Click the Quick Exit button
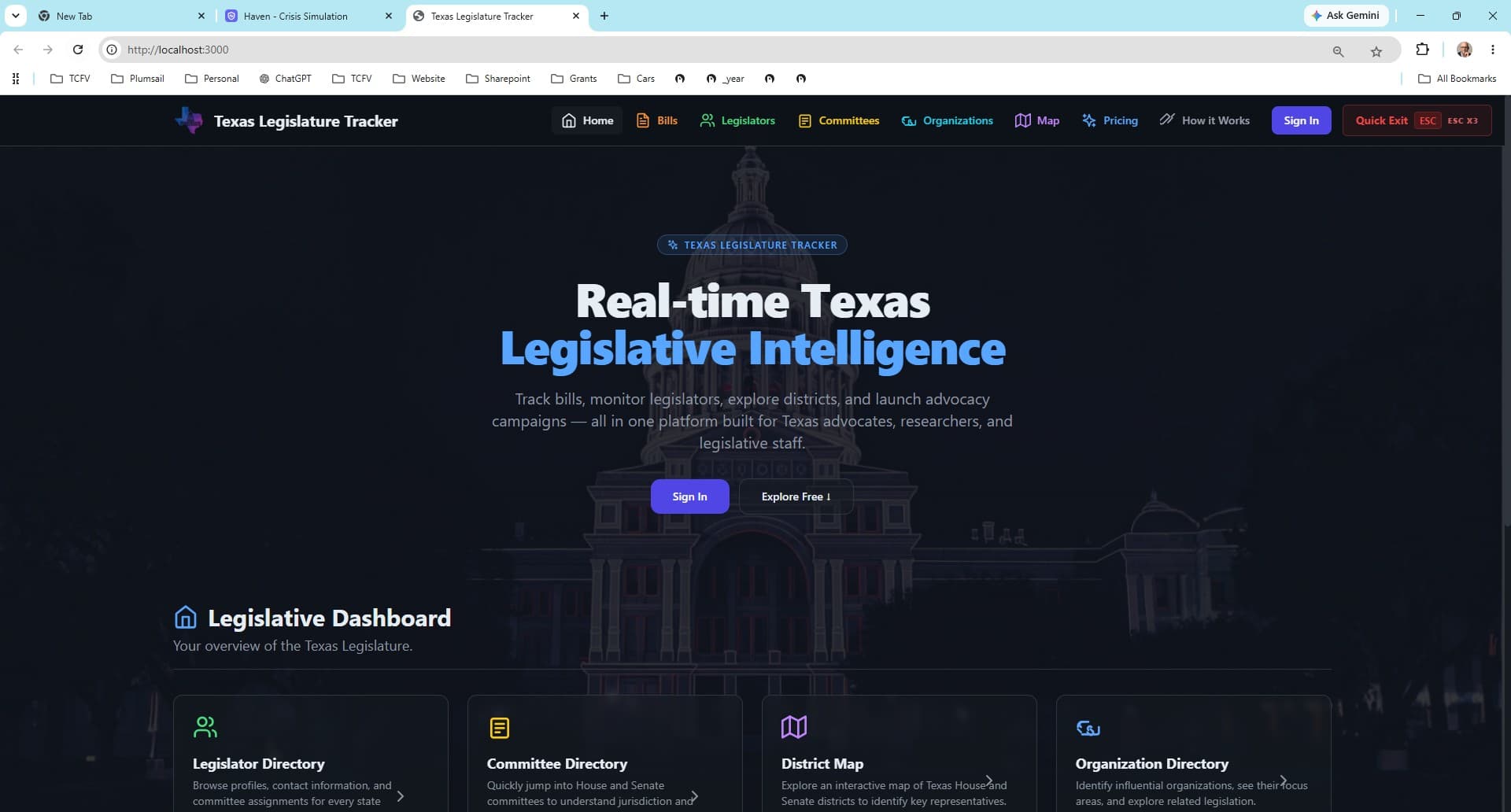 (x=1417, y=120)
